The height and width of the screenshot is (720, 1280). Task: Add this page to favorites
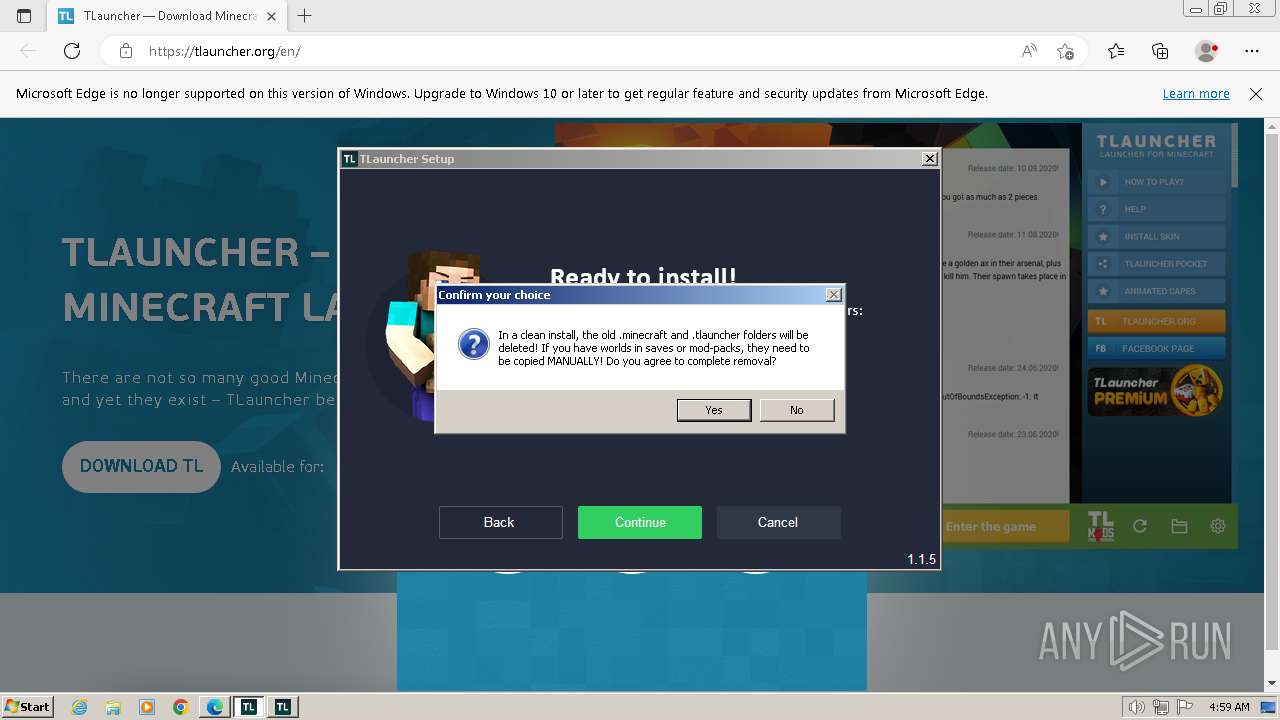pyautogui.click(x=1065, y=51)
